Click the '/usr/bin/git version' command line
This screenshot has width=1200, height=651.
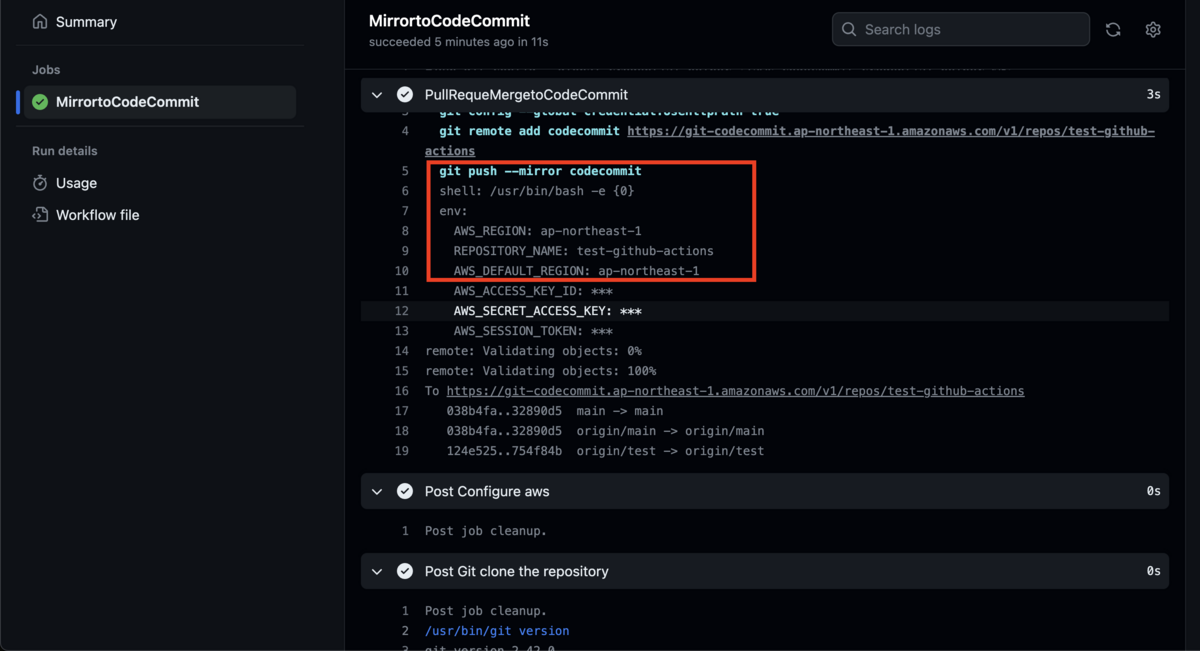pos(497,631)
